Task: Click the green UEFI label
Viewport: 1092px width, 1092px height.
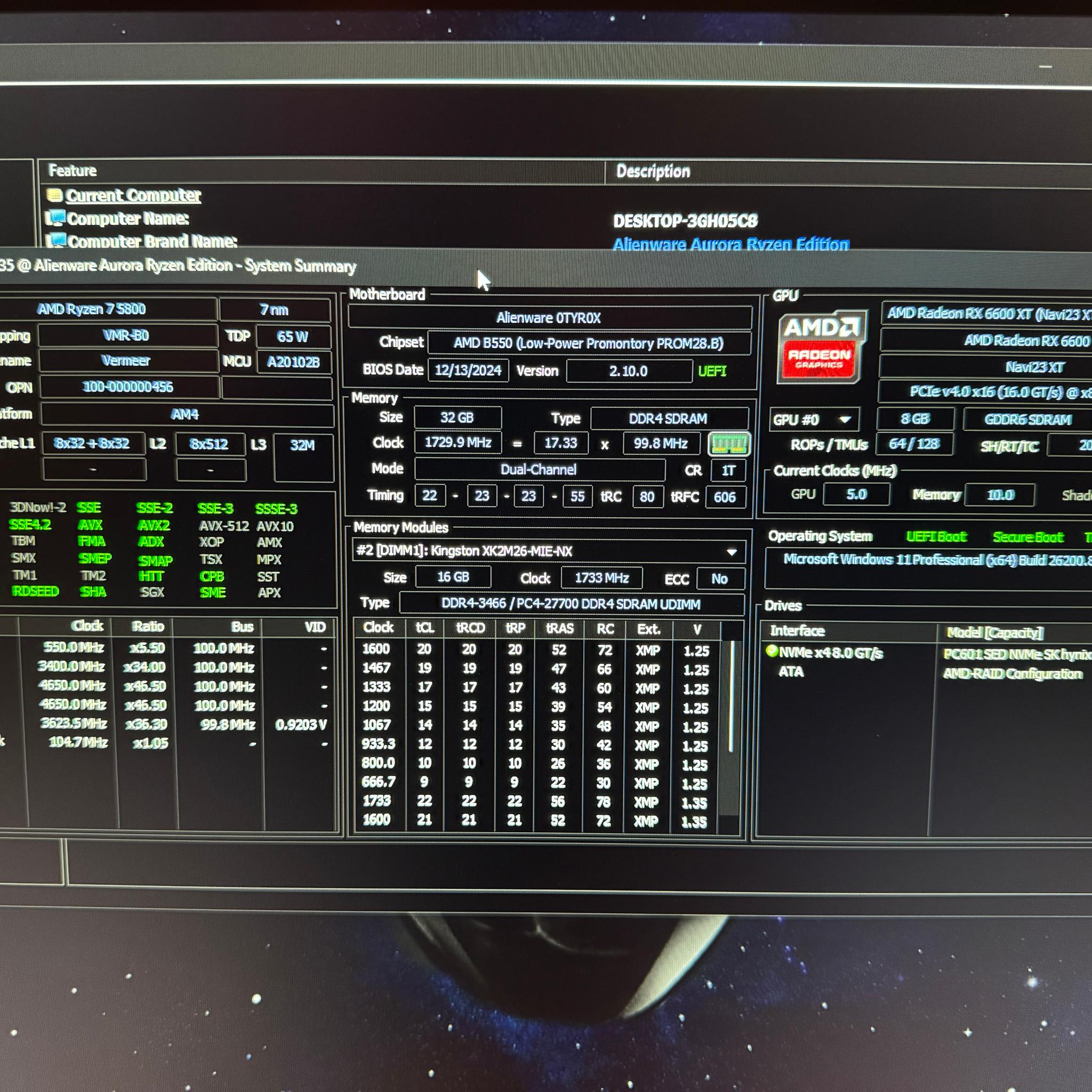Action: coord(712,371)
